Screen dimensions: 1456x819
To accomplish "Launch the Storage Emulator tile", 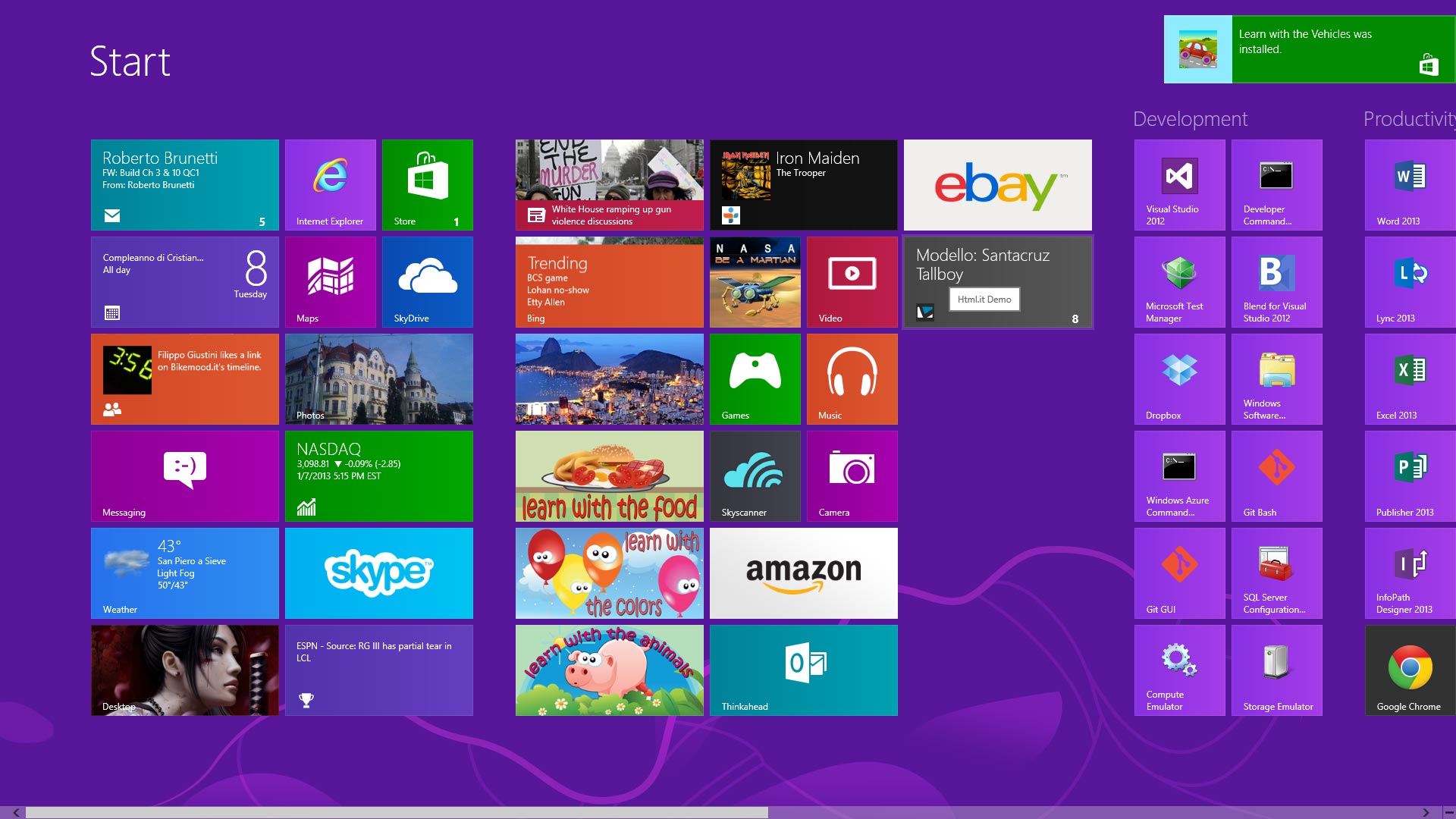I will (x=1277, y=670).
